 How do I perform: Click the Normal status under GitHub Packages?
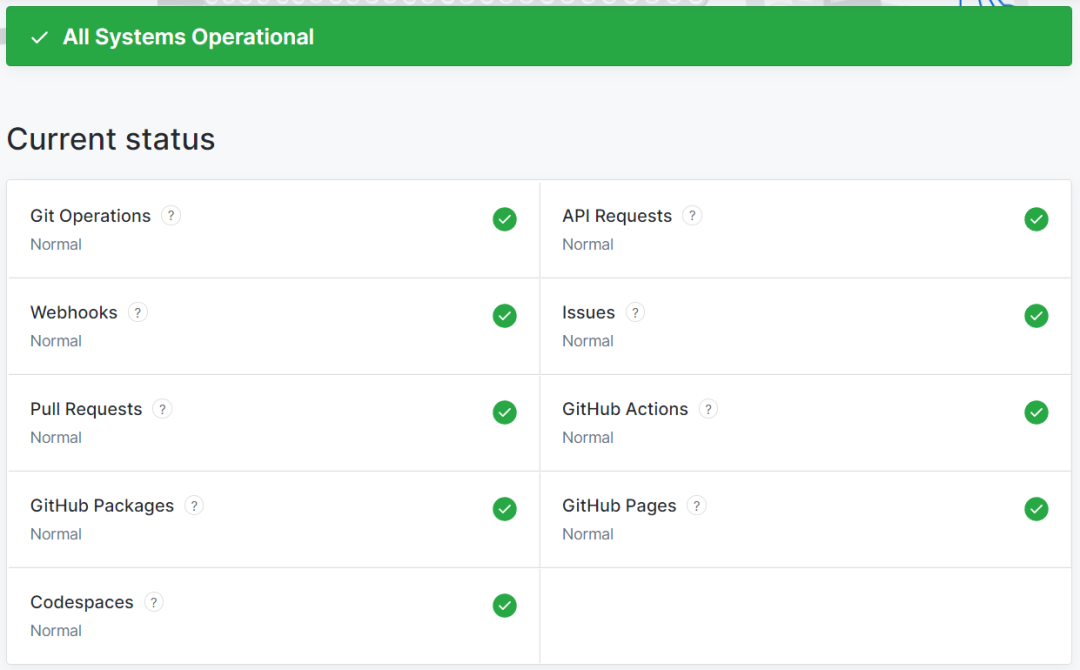click(x=56, y=534)
